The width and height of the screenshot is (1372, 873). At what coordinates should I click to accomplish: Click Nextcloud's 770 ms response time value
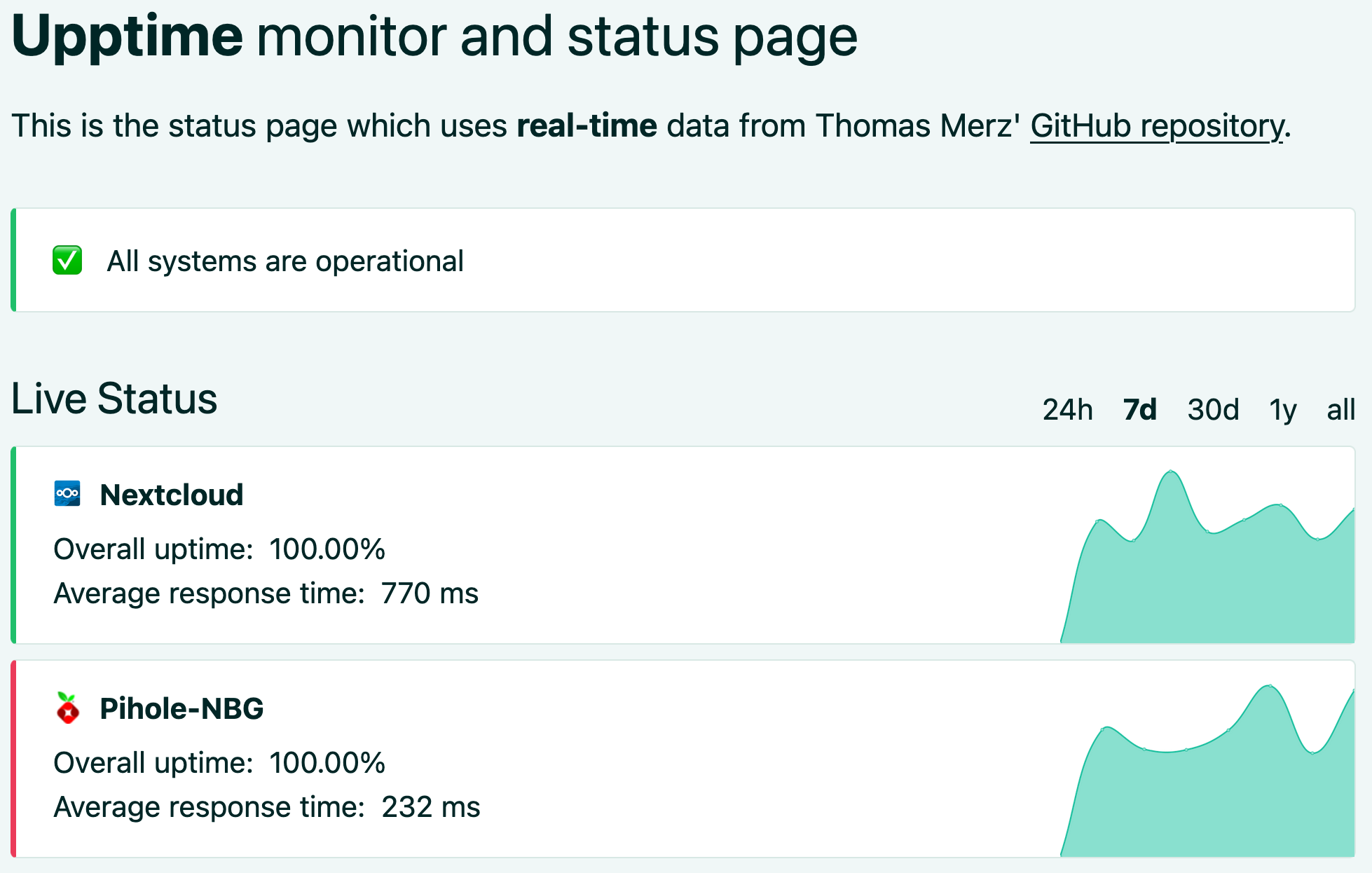pos(430,593)
